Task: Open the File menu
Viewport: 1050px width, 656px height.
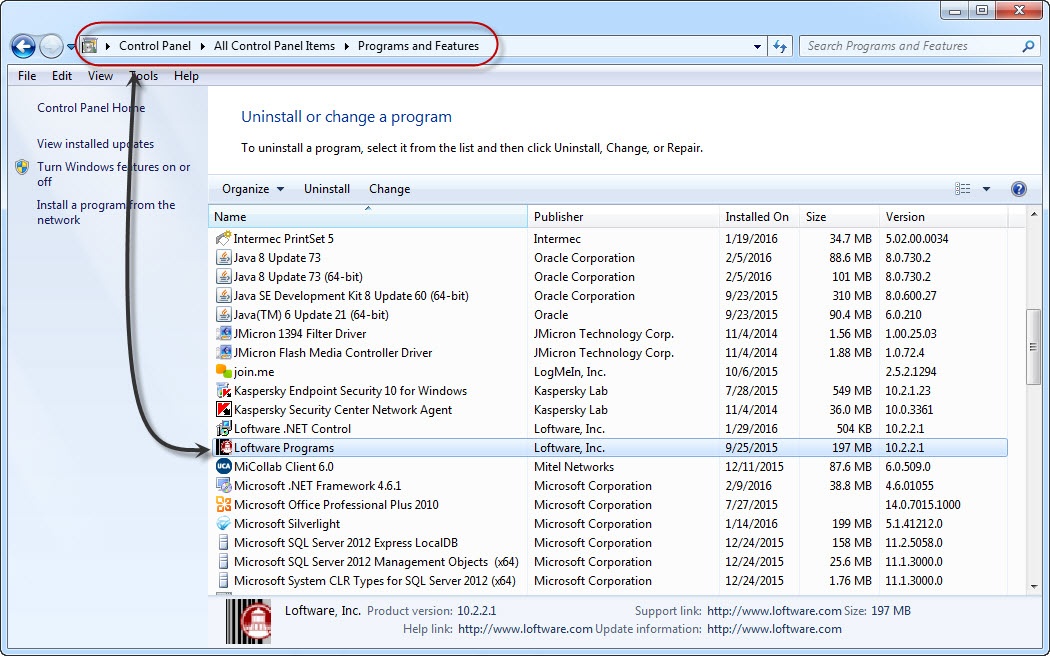Action: click(27, 76)
